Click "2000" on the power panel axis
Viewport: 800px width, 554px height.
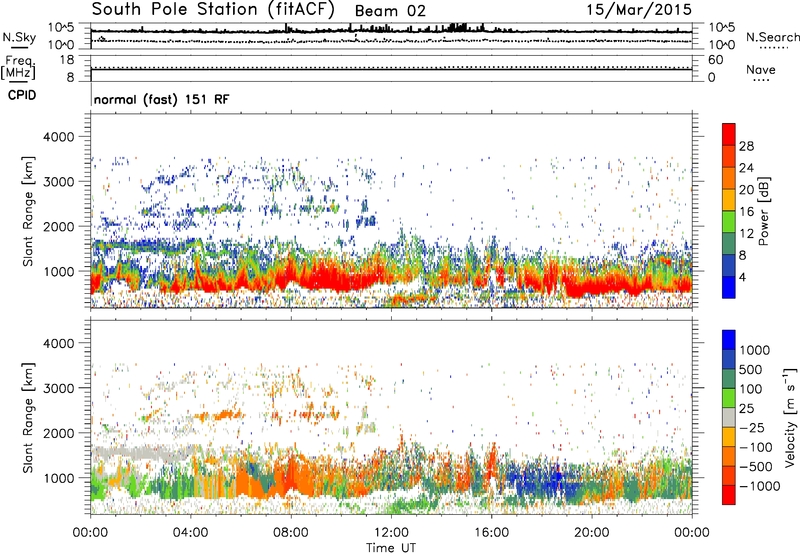58,226
